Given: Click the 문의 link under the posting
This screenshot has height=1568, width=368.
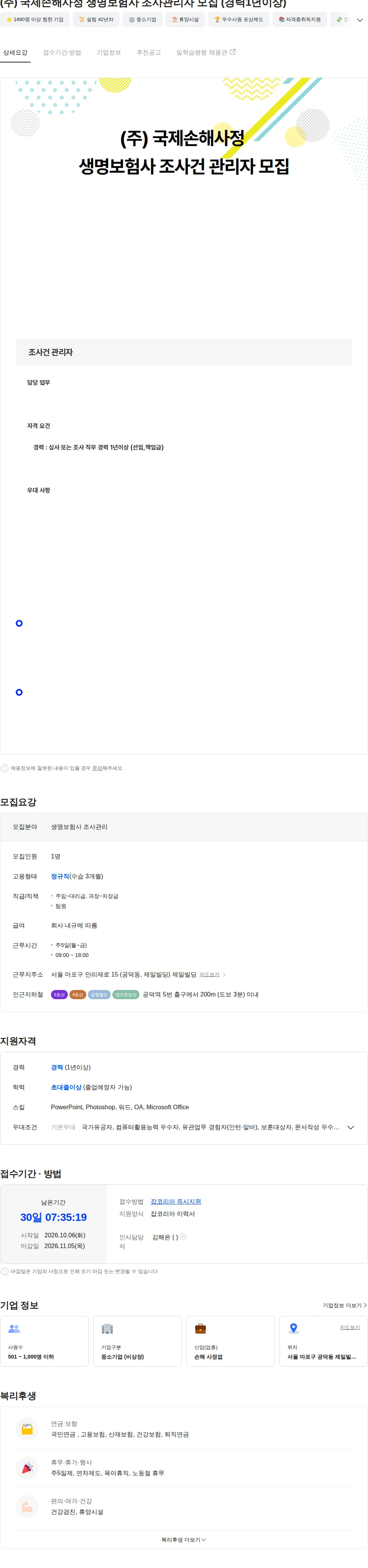Looking at the screenshot, I should point(97,768).
